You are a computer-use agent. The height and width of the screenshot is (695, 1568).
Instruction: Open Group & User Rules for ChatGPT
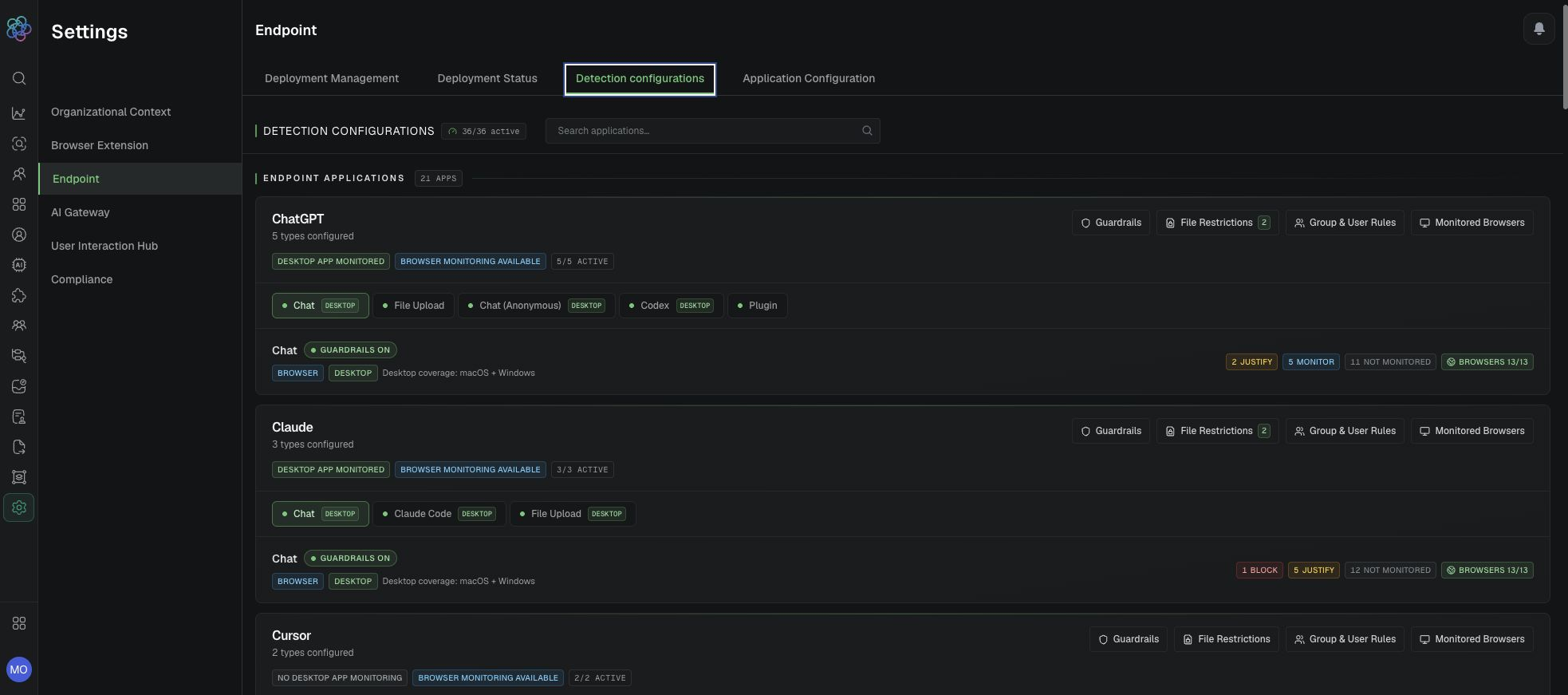click(x=1345, y=223)
